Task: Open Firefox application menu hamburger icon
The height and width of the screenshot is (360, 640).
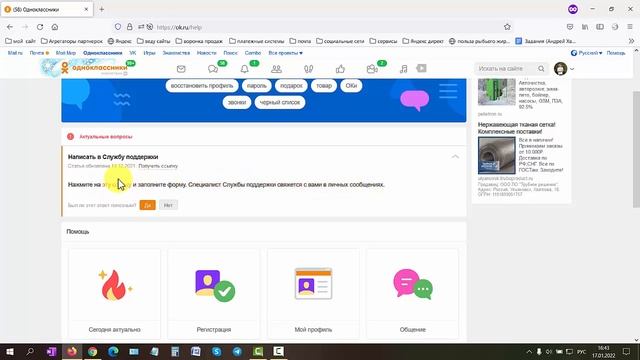Action: tap(630, 27)
